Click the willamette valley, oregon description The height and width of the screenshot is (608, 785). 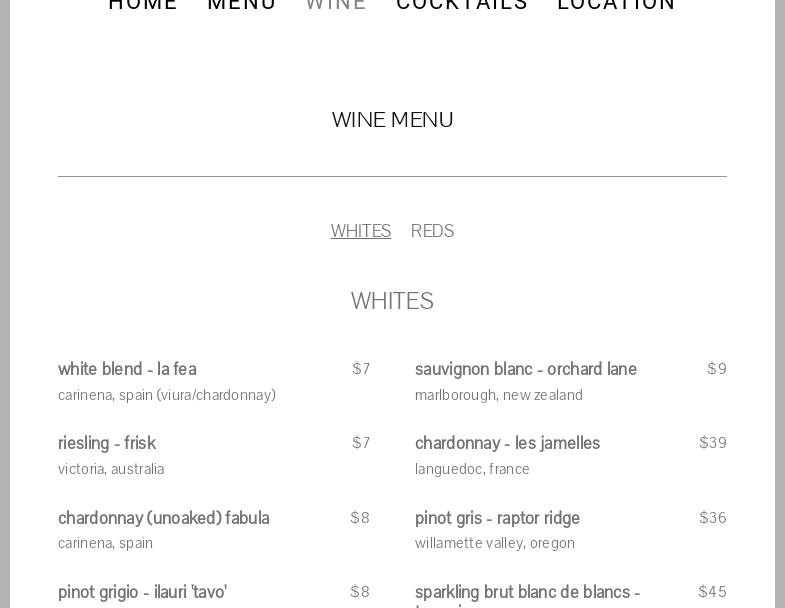[x=495, y=543]
